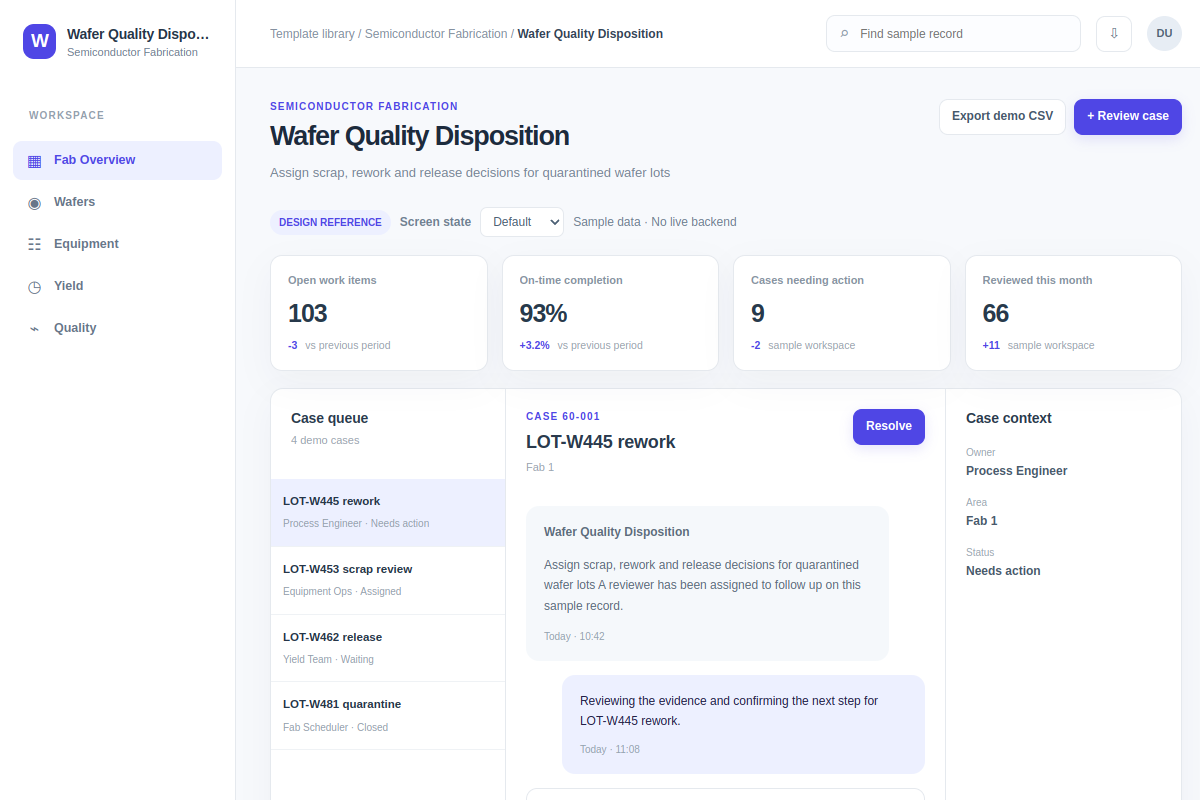Click Export demo CSV button
This screenshot has width=1200, height=800.
click(1002, 116)
